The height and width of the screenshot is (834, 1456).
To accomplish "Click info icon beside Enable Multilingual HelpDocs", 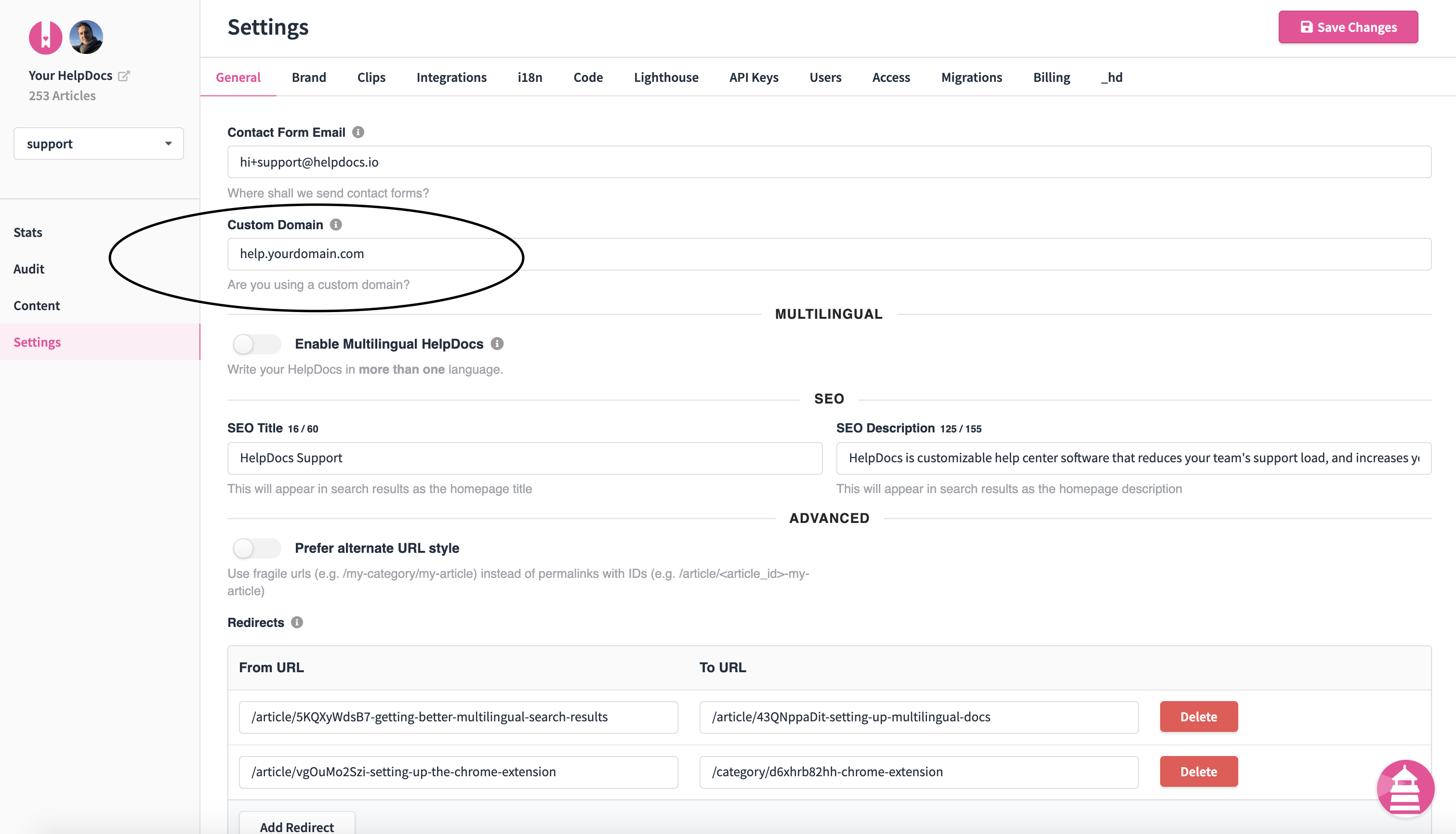I will point(497,344).
